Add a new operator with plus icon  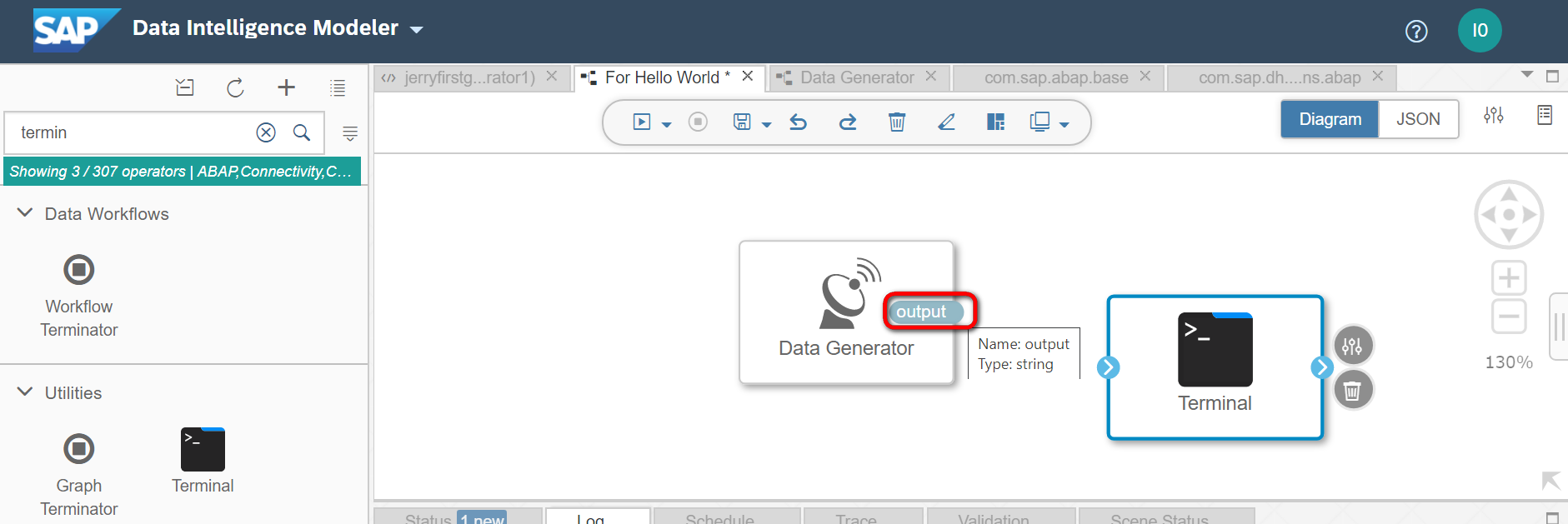click(x=286, y=87)
